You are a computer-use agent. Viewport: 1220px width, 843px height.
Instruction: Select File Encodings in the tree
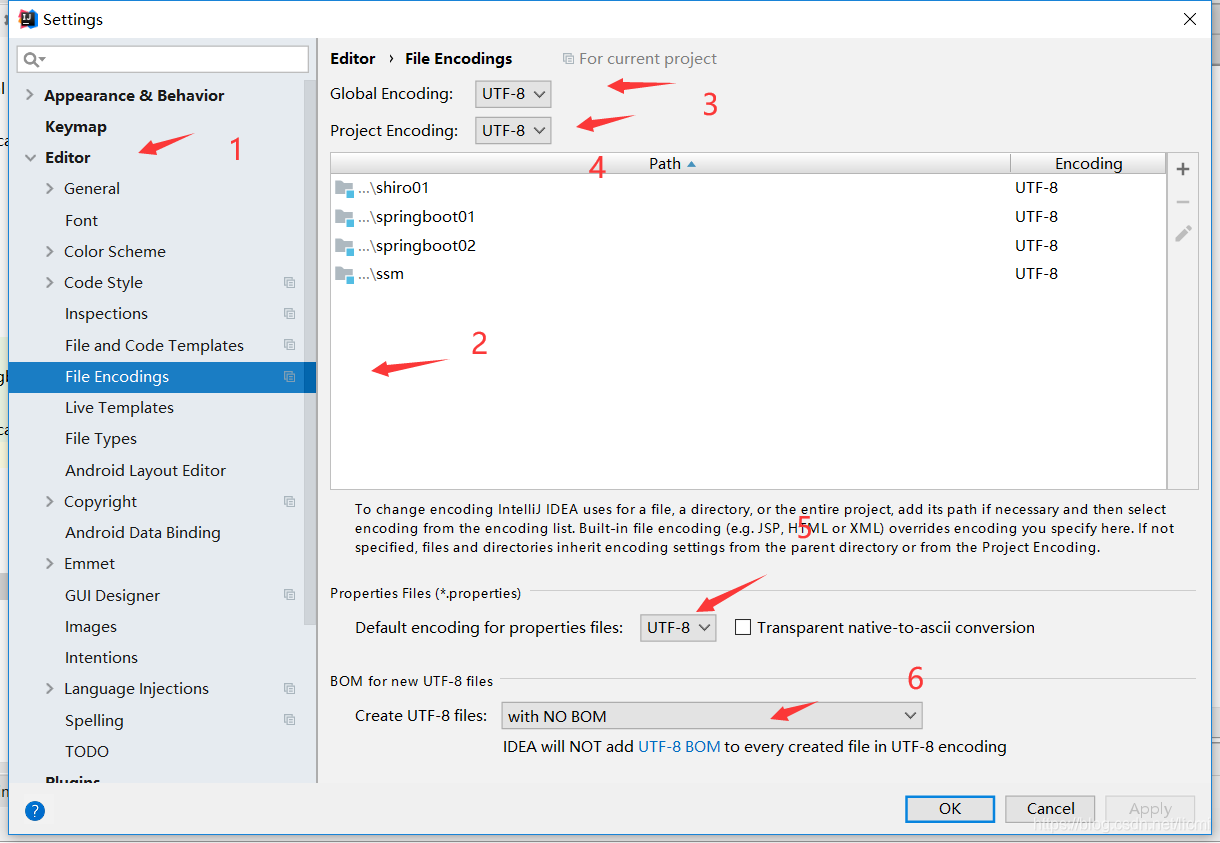pos(162,377)
